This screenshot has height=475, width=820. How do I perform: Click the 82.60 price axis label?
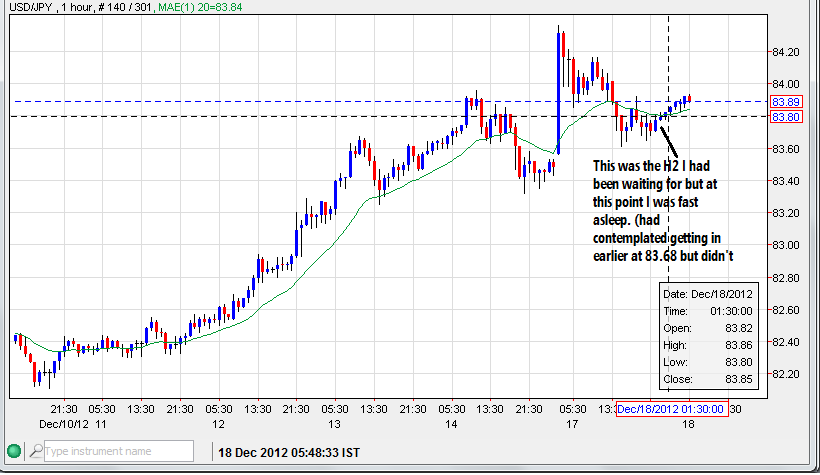point(786,310)
